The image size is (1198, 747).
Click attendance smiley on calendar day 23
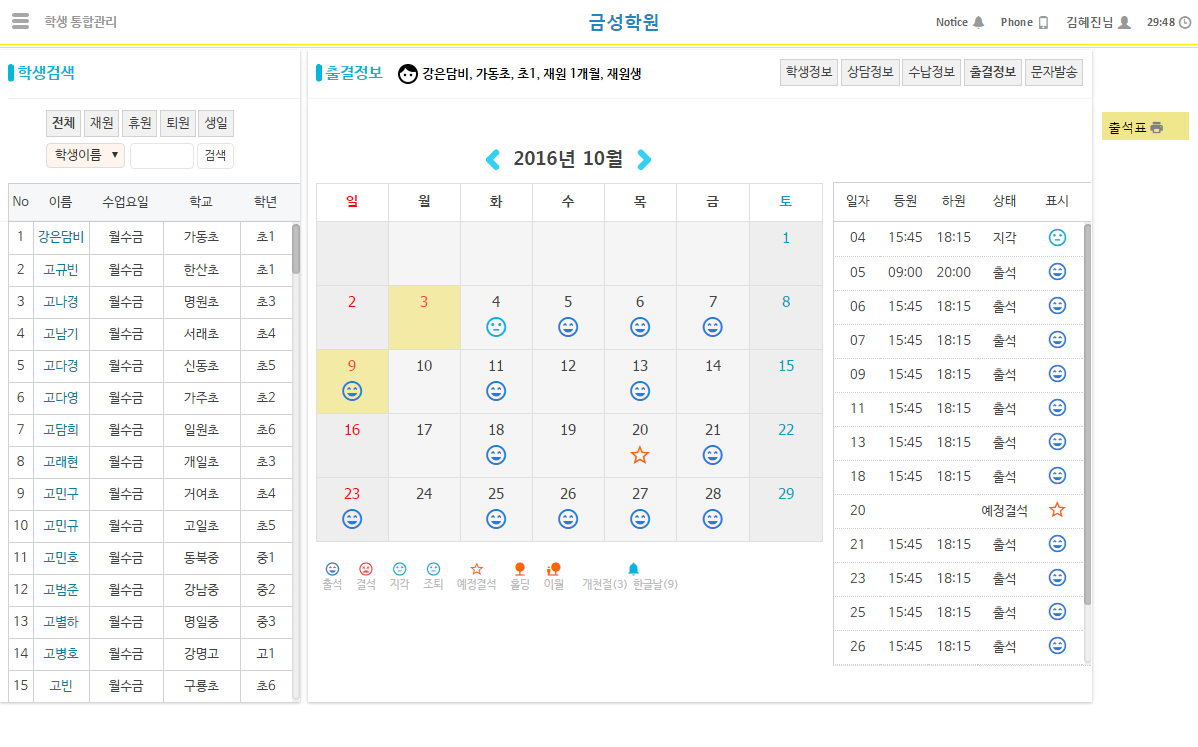[x=351, y=519]
